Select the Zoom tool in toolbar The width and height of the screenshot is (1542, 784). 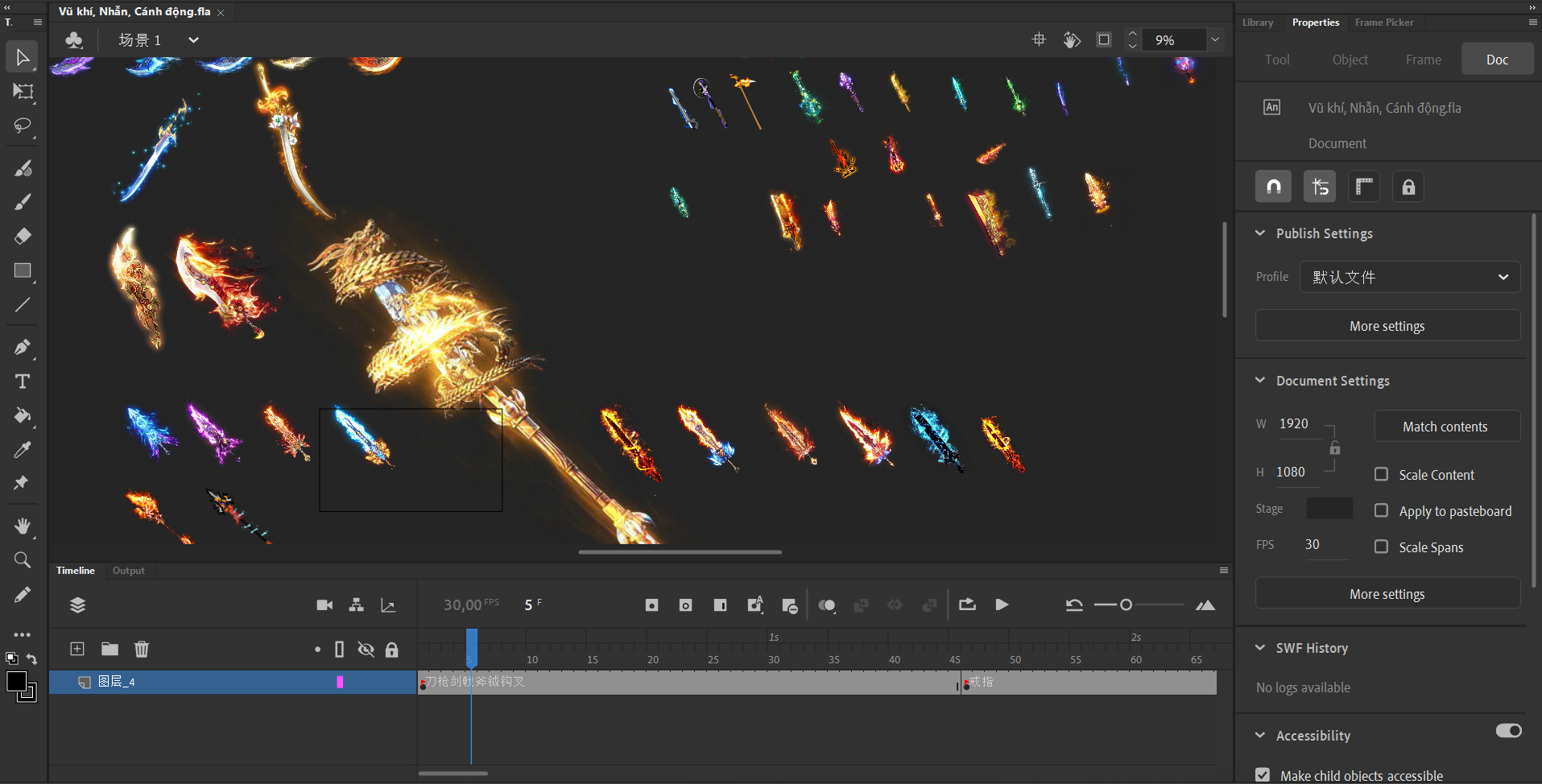[23, 559]
